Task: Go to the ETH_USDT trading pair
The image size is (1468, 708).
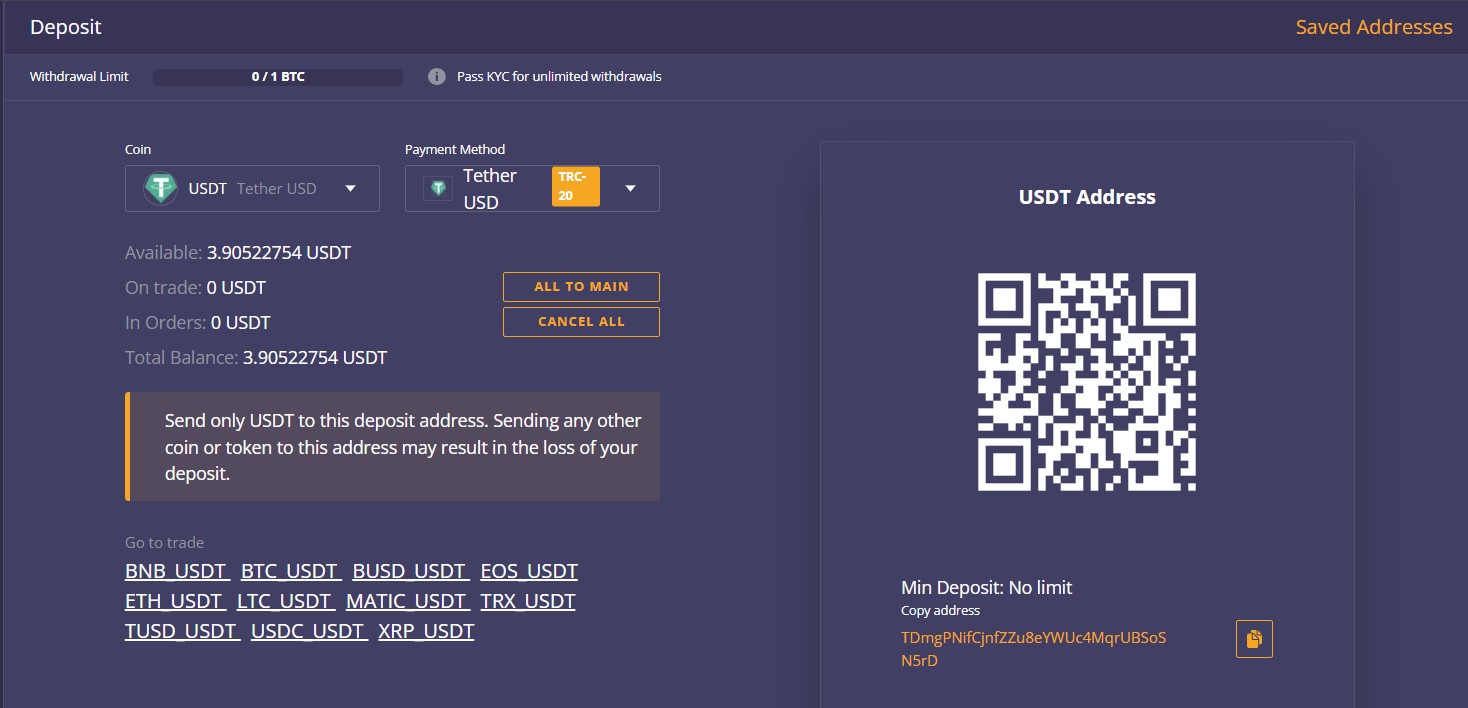Action: [x=176, y=601]
